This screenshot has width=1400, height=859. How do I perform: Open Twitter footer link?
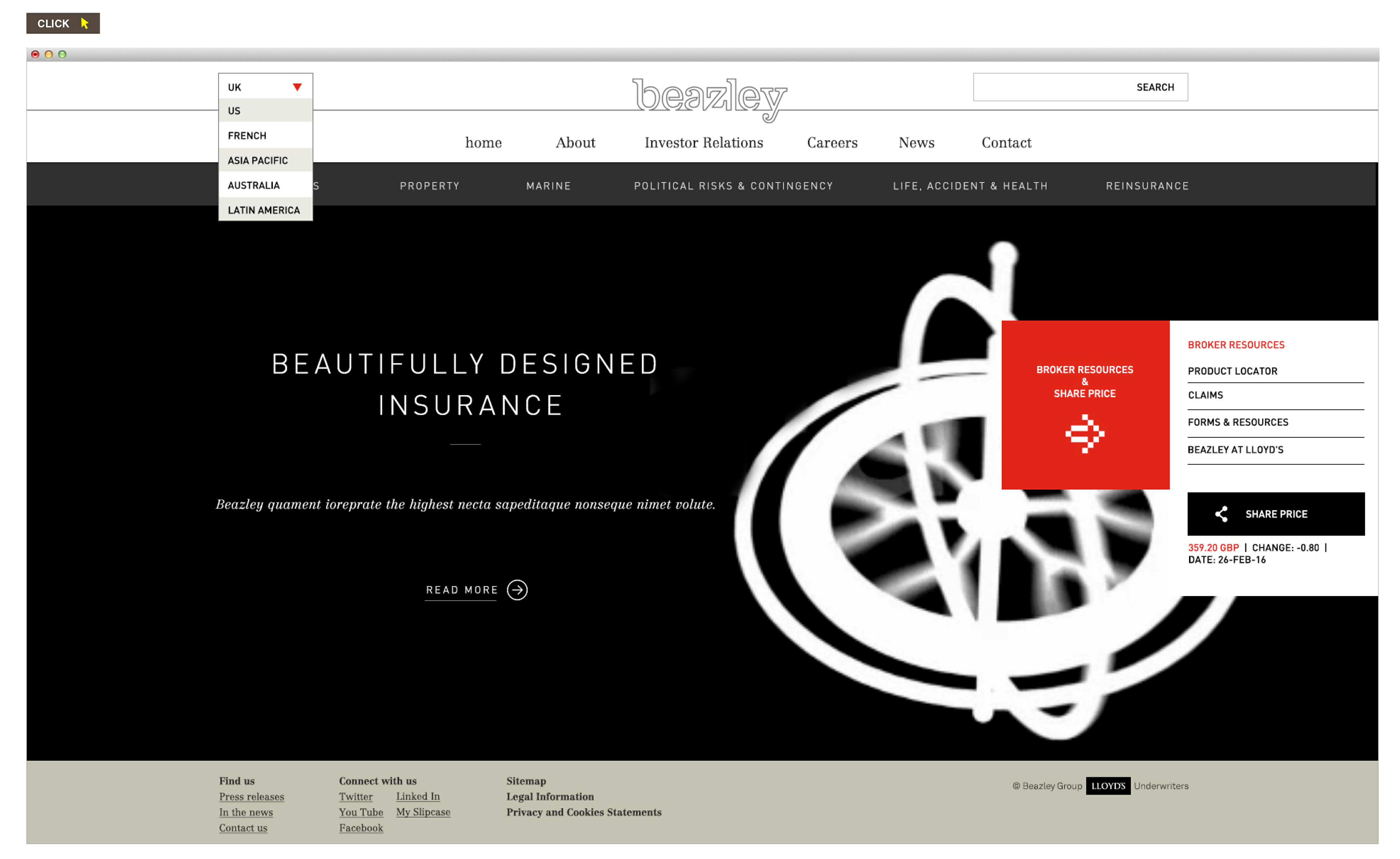click(356, 796)
